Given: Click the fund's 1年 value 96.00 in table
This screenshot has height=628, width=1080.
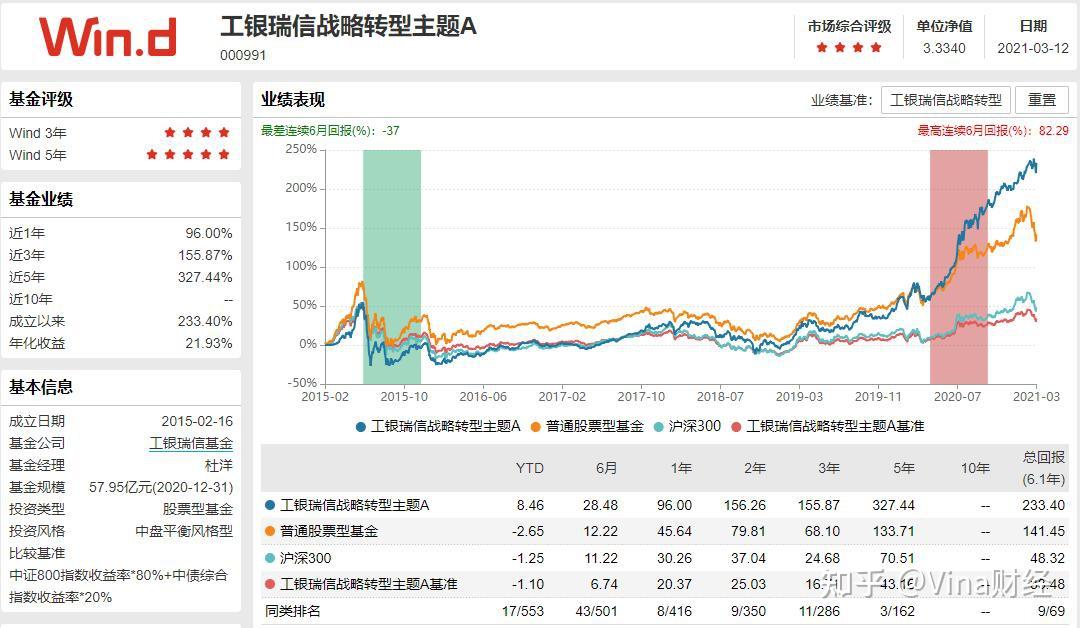Looking at the screenshot, I should (x=674, y=505).
